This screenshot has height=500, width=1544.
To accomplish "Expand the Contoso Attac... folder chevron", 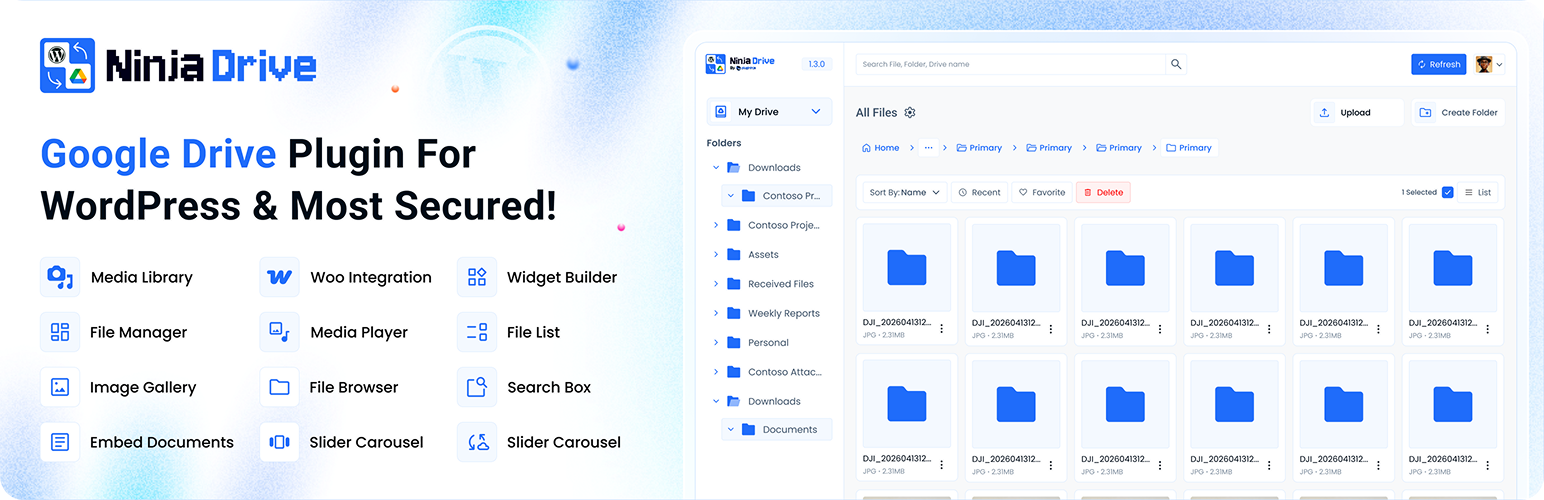I will [x=716, y=372].
